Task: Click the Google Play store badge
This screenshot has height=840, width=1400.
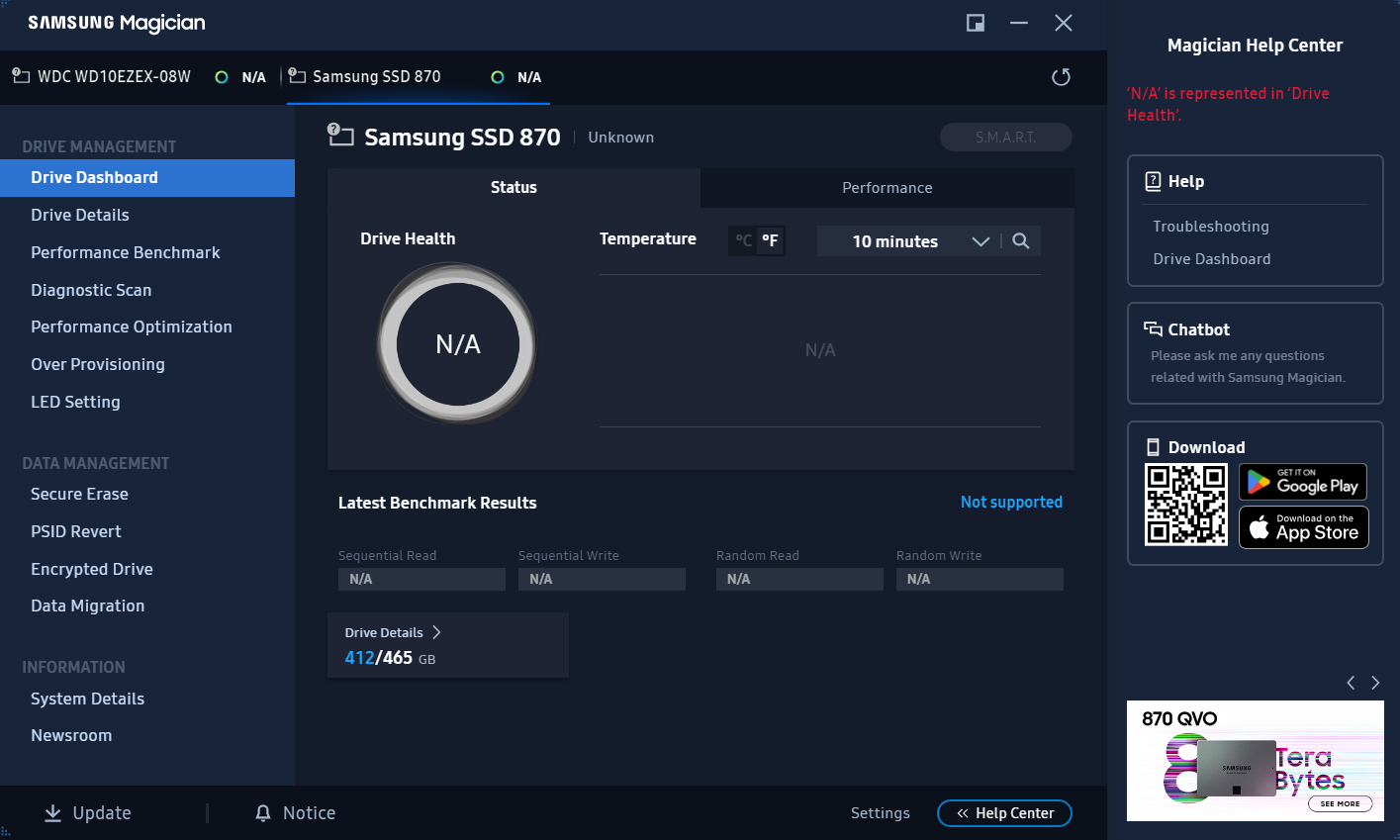Action: click(x=1303, y=482)
